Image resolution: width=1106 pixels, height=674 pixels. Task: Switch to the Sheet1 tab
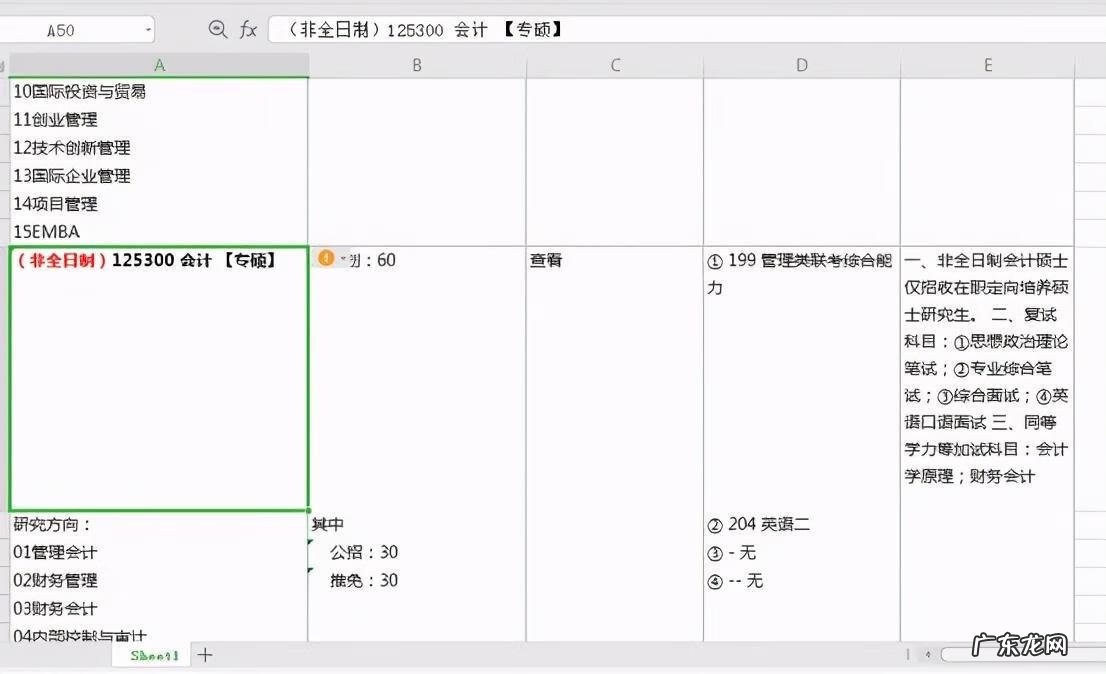(x=154, y=655)
